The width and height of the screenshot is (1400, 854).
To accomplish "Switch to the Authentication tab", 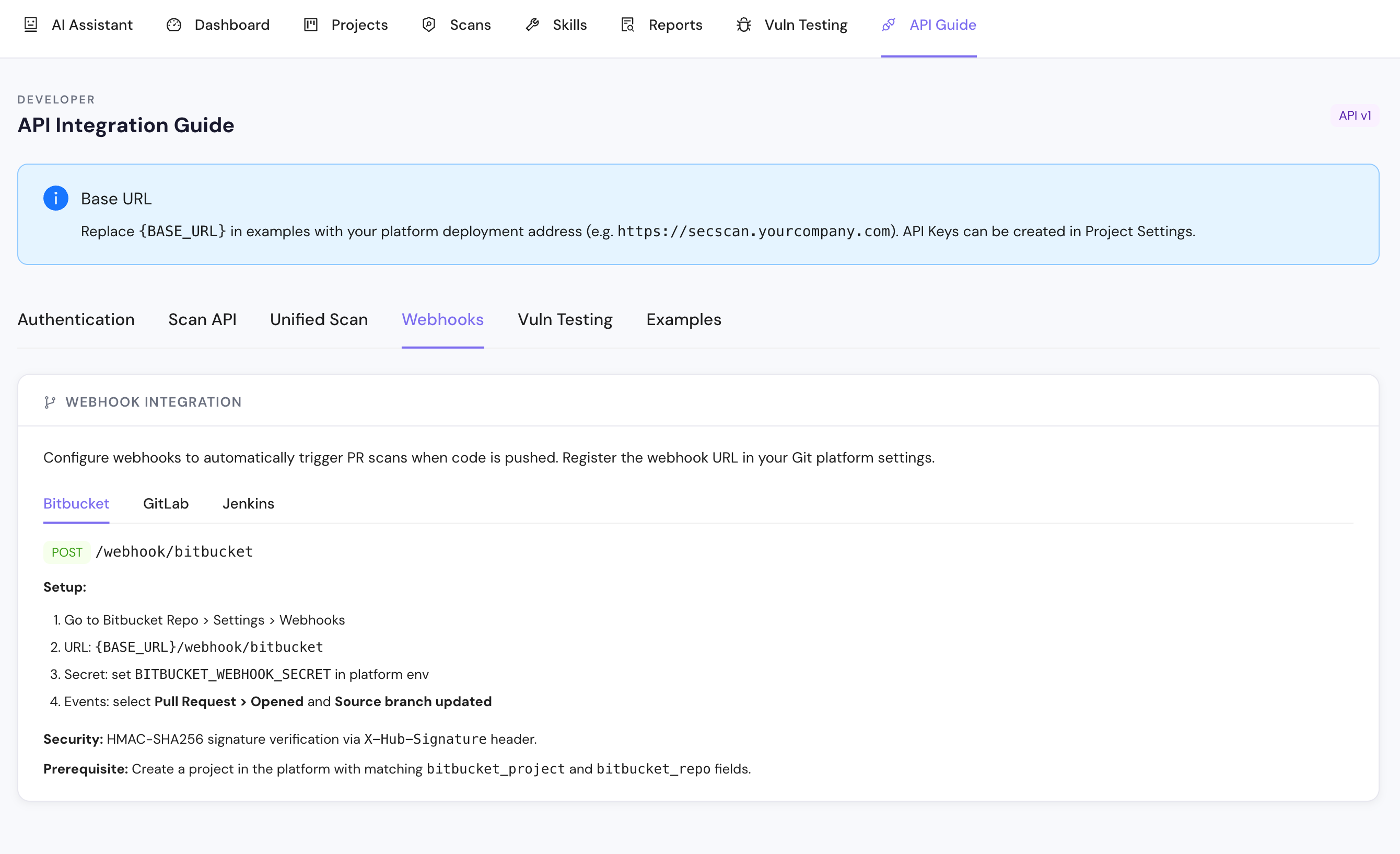I will [x=76, y=319].
